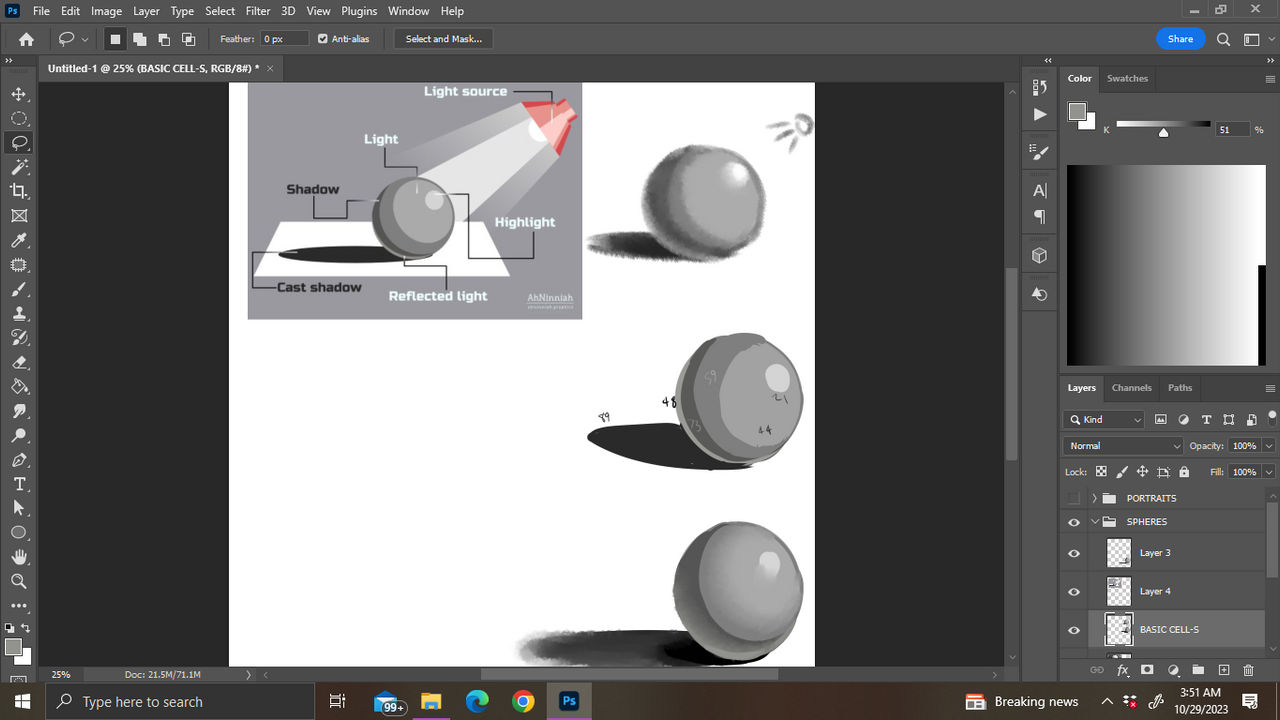Choose the Zoom tool

(20, 581)
